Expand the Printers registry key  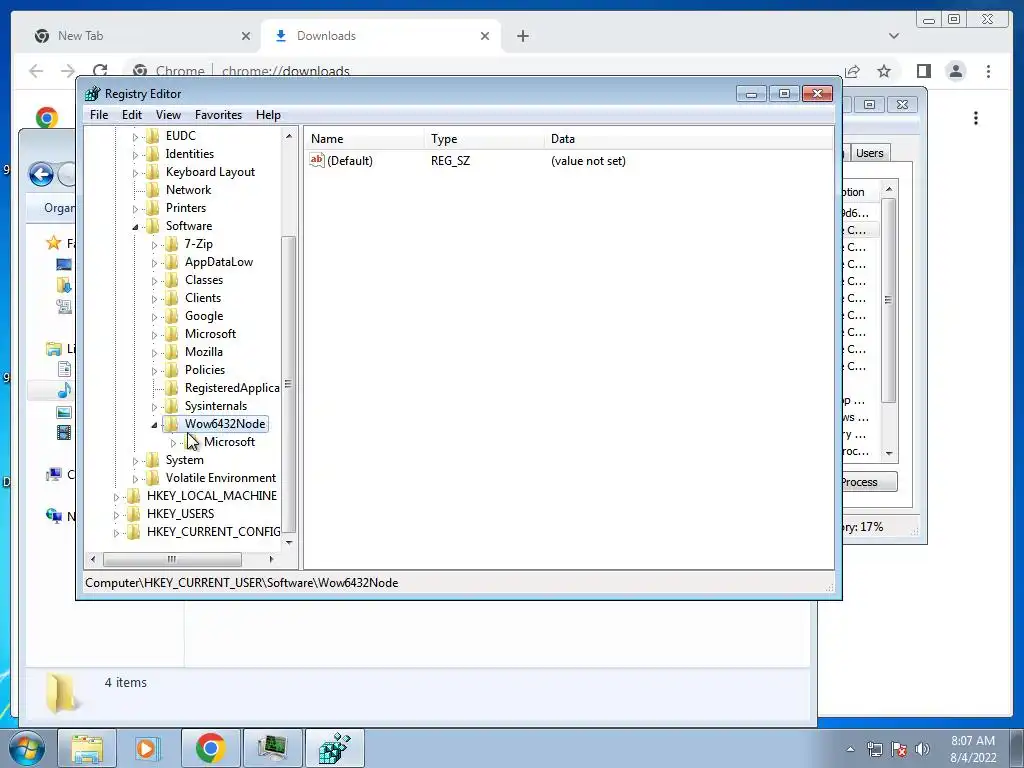(135, 209)
